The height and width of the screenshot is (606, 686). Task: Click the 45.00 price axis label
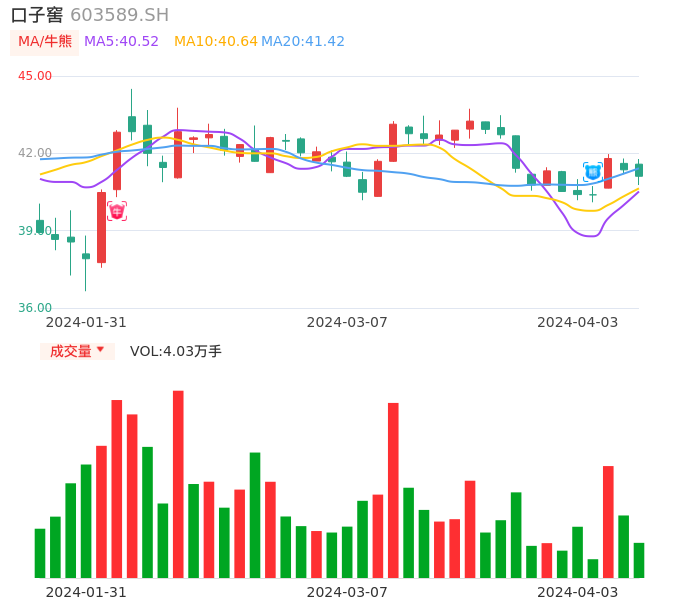coord(35,76)
